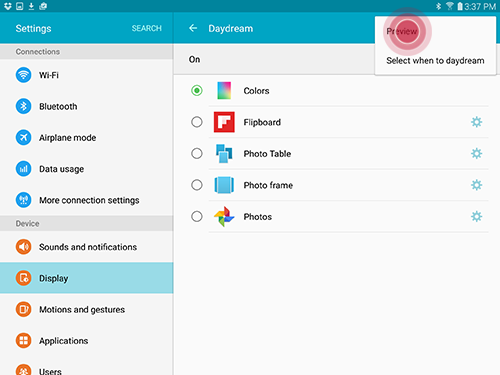Tap Wi-Fi signal indicator in status bar
Image resolution: width=500 pixels, height=375 pixels.
(x=450, y=6)
